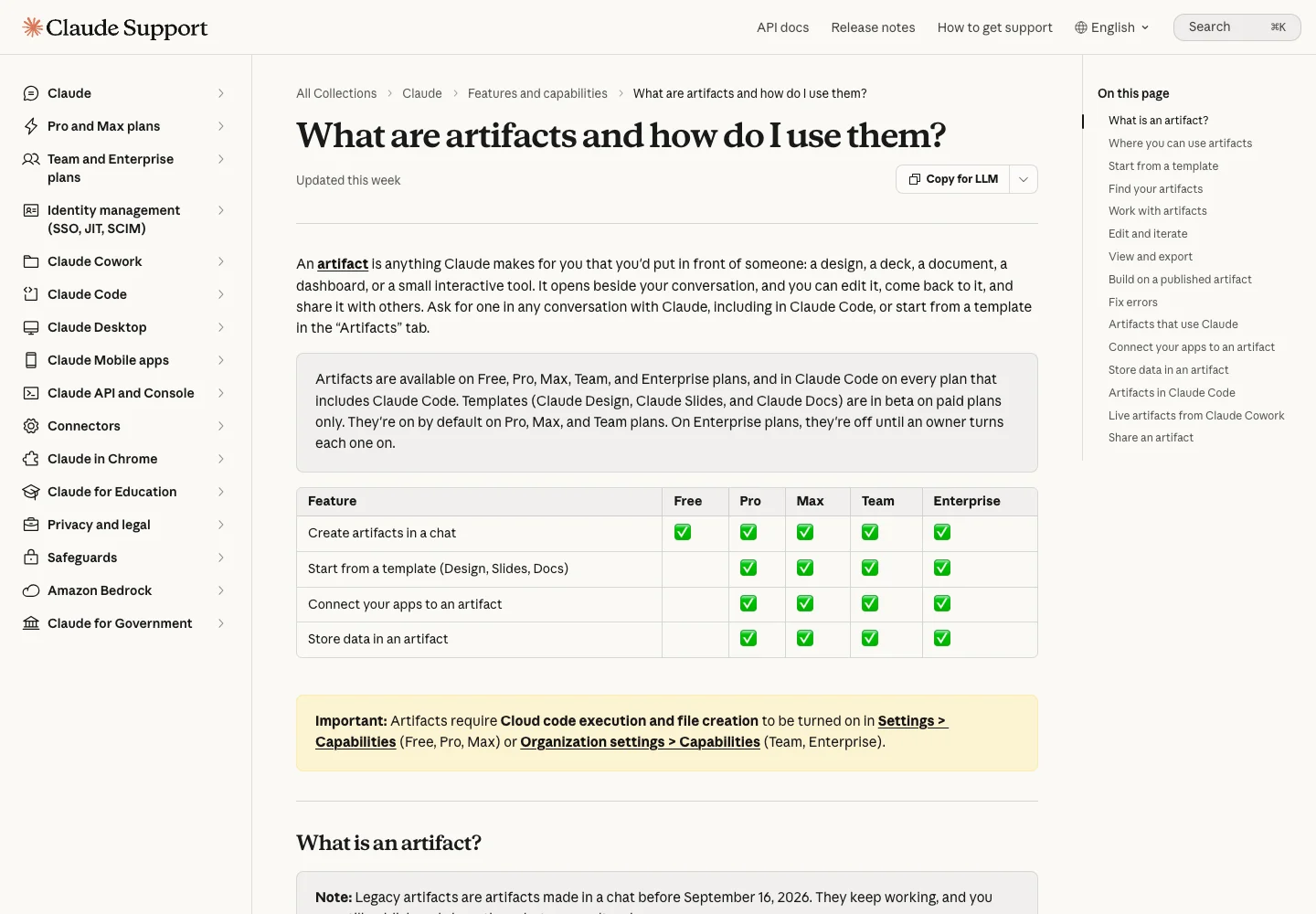Viewport: 1316px width, 914px height.
Task: Click the Identity management ID card icon
Action: tap(31, 210)
